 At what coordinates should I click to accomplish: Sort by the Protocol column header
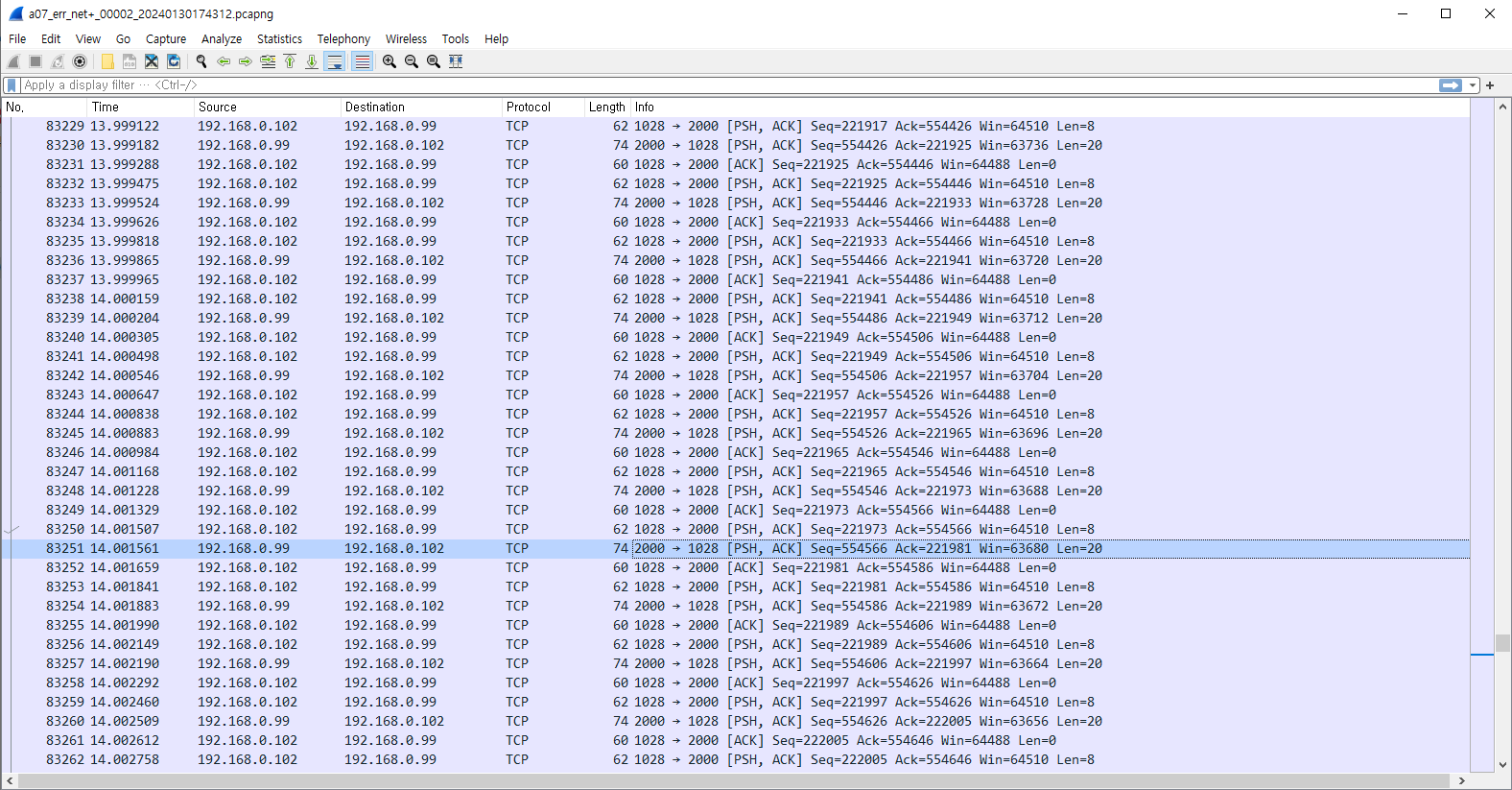[x=543, y=108]
